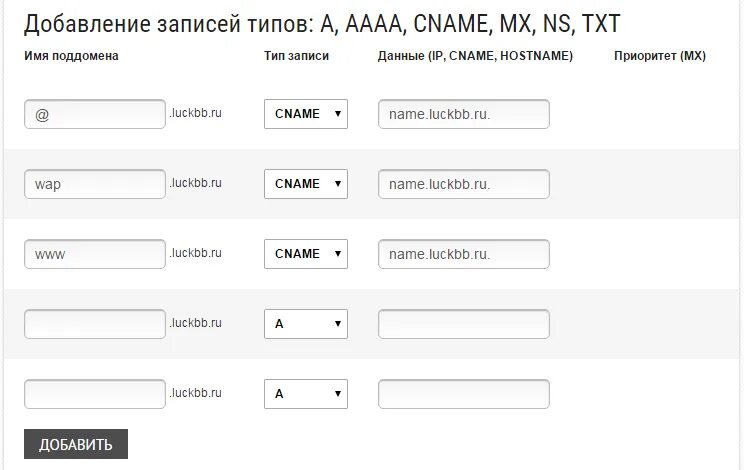
Task: Click the data field in the wap row
Action: pos(464,184)
